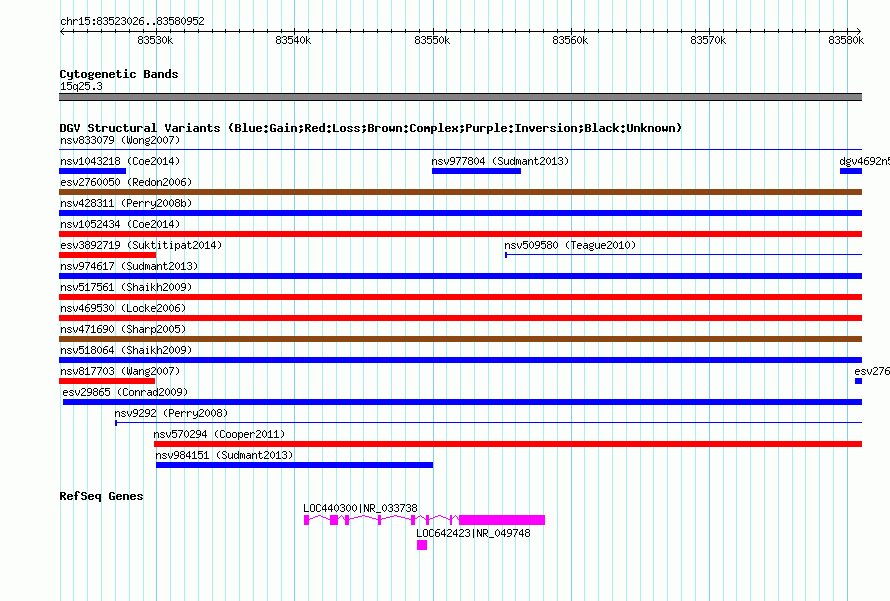Click the dgv4692 truncated variant label
This screenshot has height=601, width=890.
(x=864, y=161)
